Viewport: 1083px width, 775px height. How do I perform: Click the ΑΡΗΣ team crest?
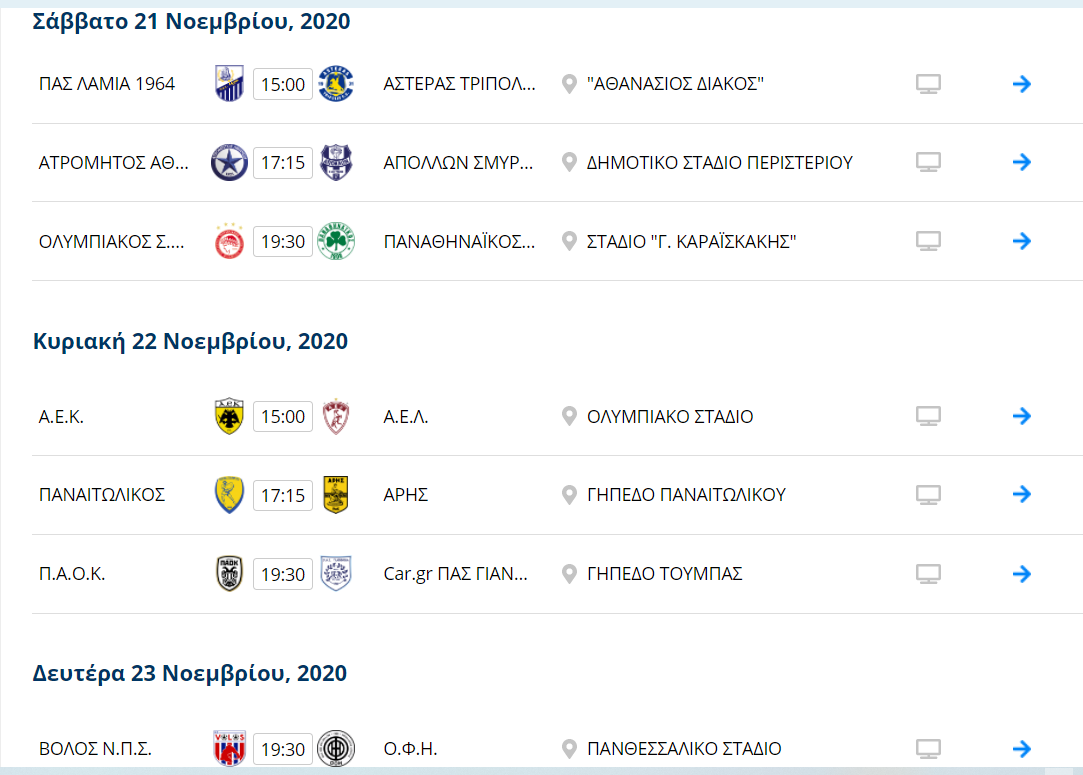click(336, 494)
